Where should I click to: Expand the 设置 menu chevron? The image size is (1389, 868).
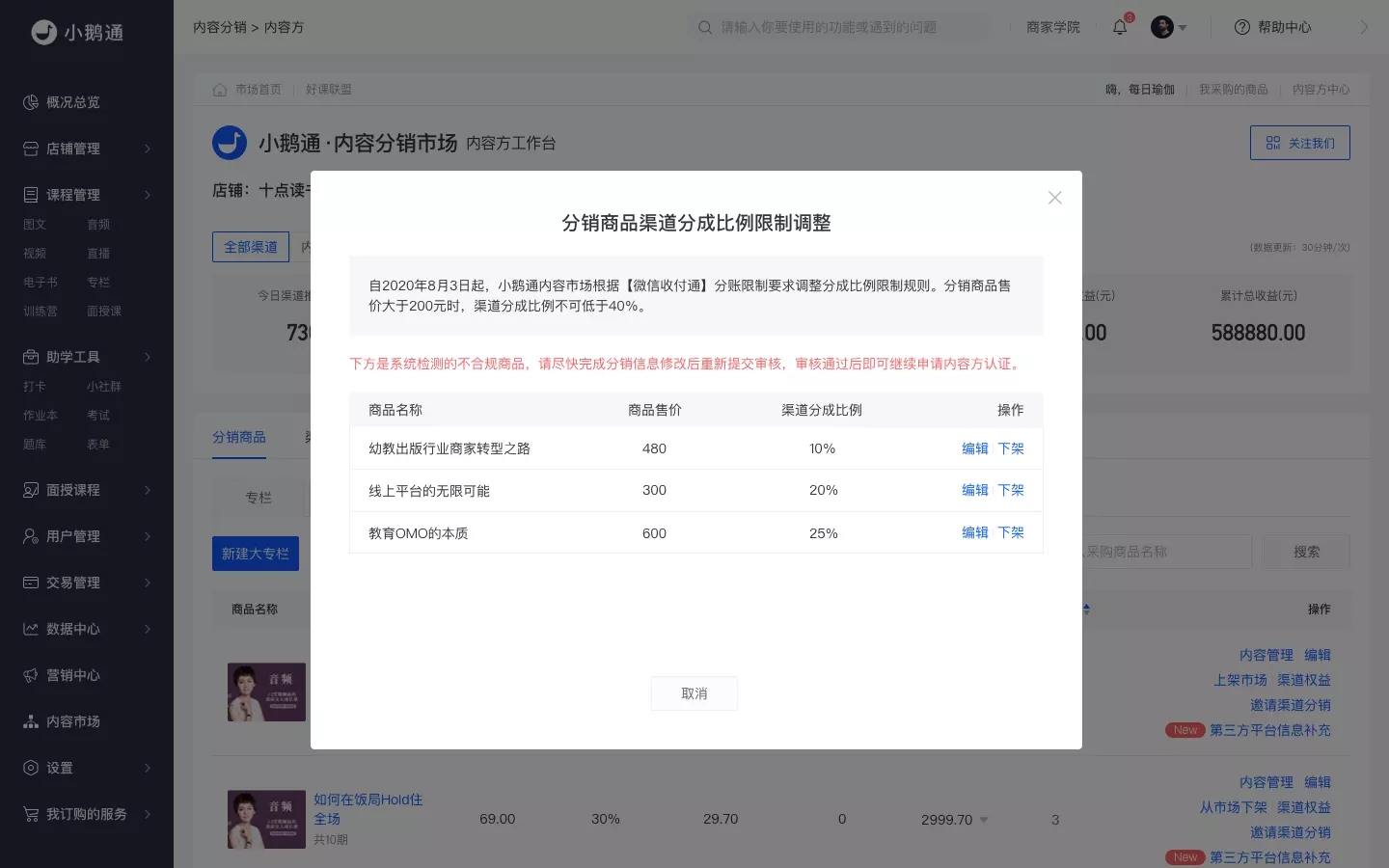[x=148, y=768]
